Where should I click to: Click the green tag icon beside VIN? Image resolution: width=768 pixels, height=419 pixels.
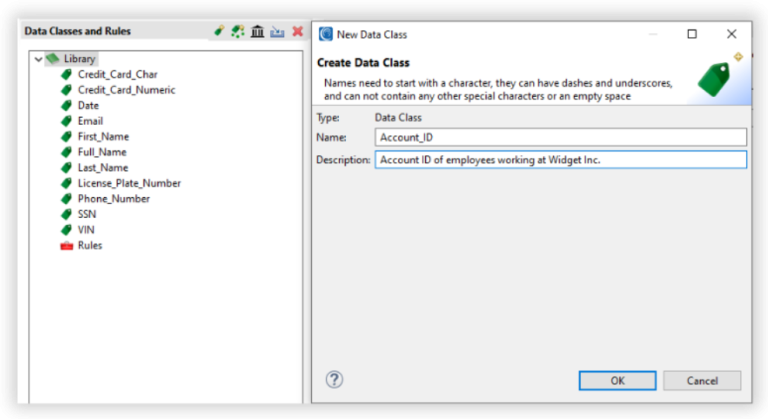click(x=66, y=230)
